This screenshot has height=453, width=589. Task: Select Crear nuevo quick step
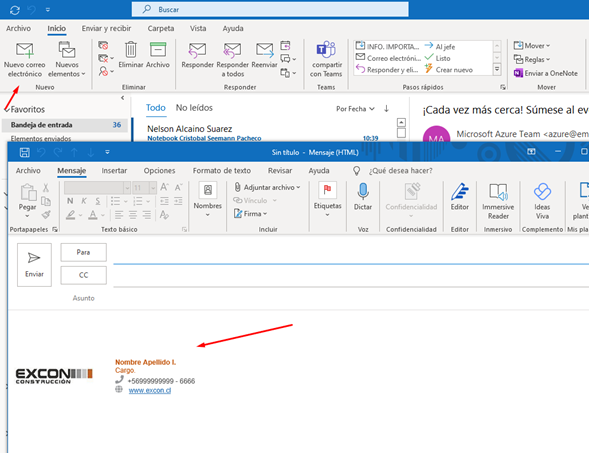[x=449, y=69]
